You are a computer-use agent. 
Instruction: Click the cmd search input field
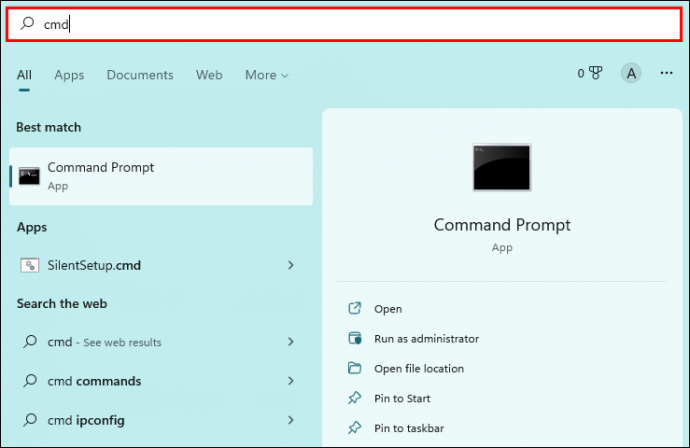click(x=344, y=24)
